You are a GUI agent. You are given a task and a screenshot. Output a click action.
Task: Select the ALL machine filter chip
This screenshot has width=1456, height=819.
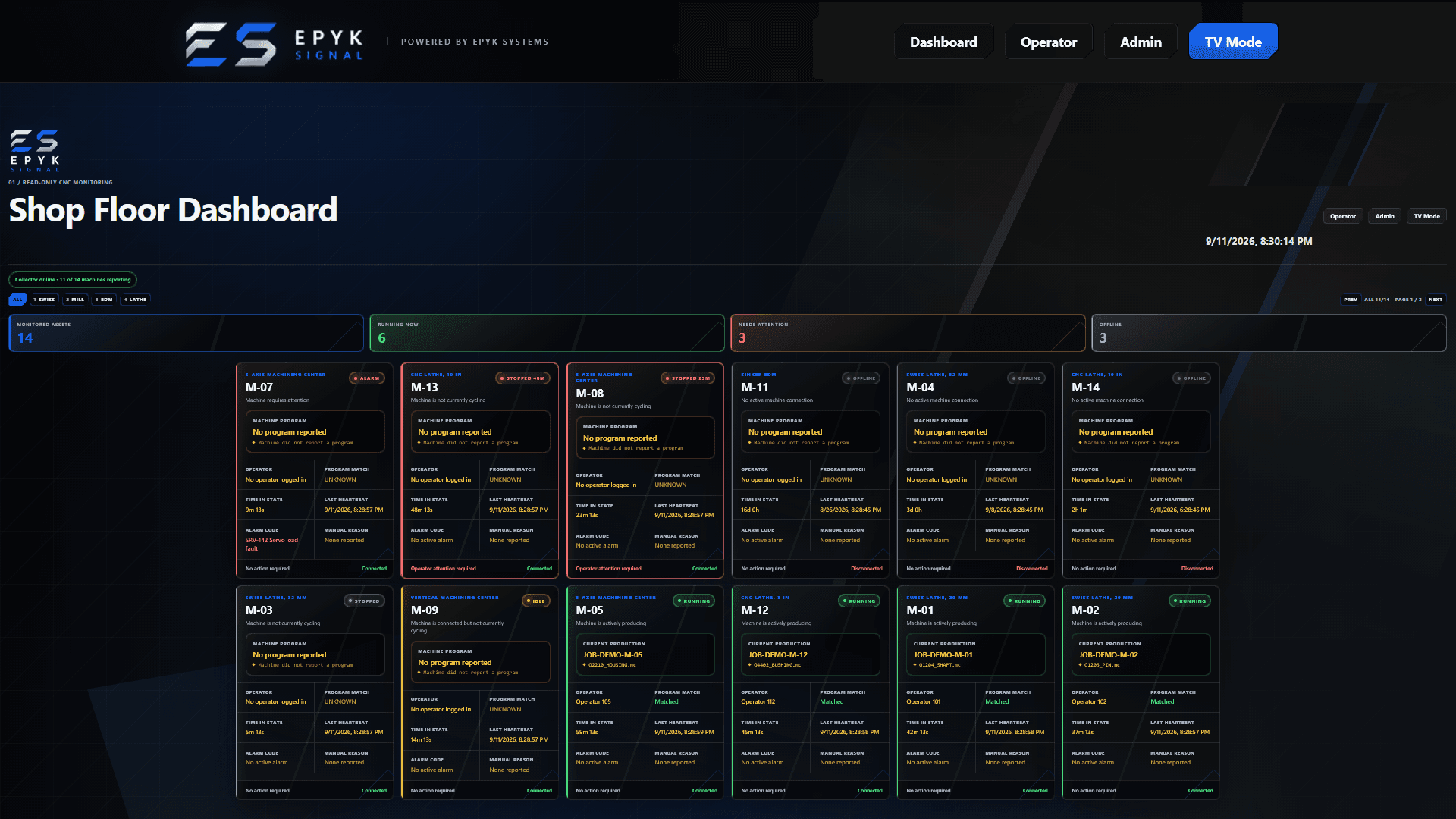point(17,300)
